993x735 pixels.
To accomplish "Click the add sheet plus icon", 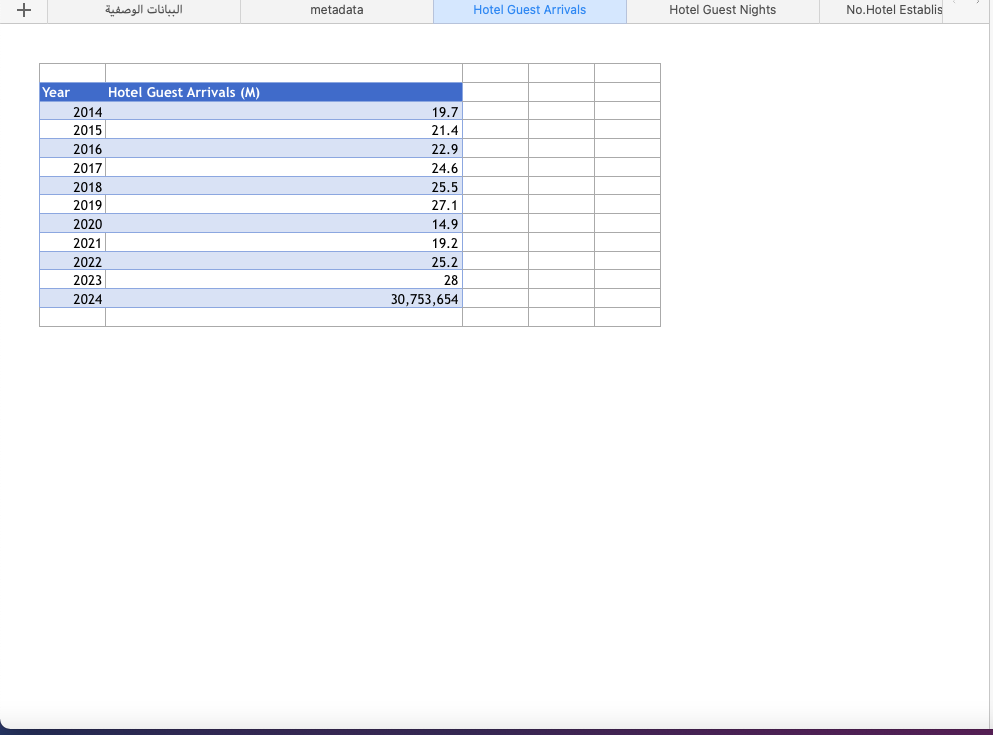I will [24, 10].
